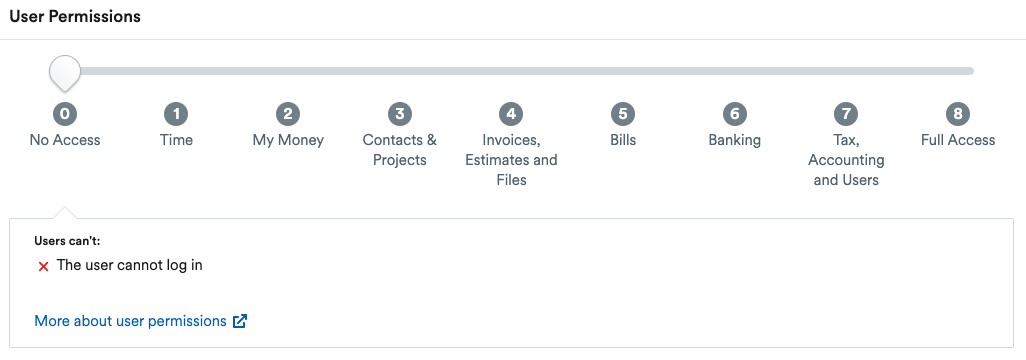Choose the Banking permission label
Viewport: 1026px width, 360px height.
[735, 140]
